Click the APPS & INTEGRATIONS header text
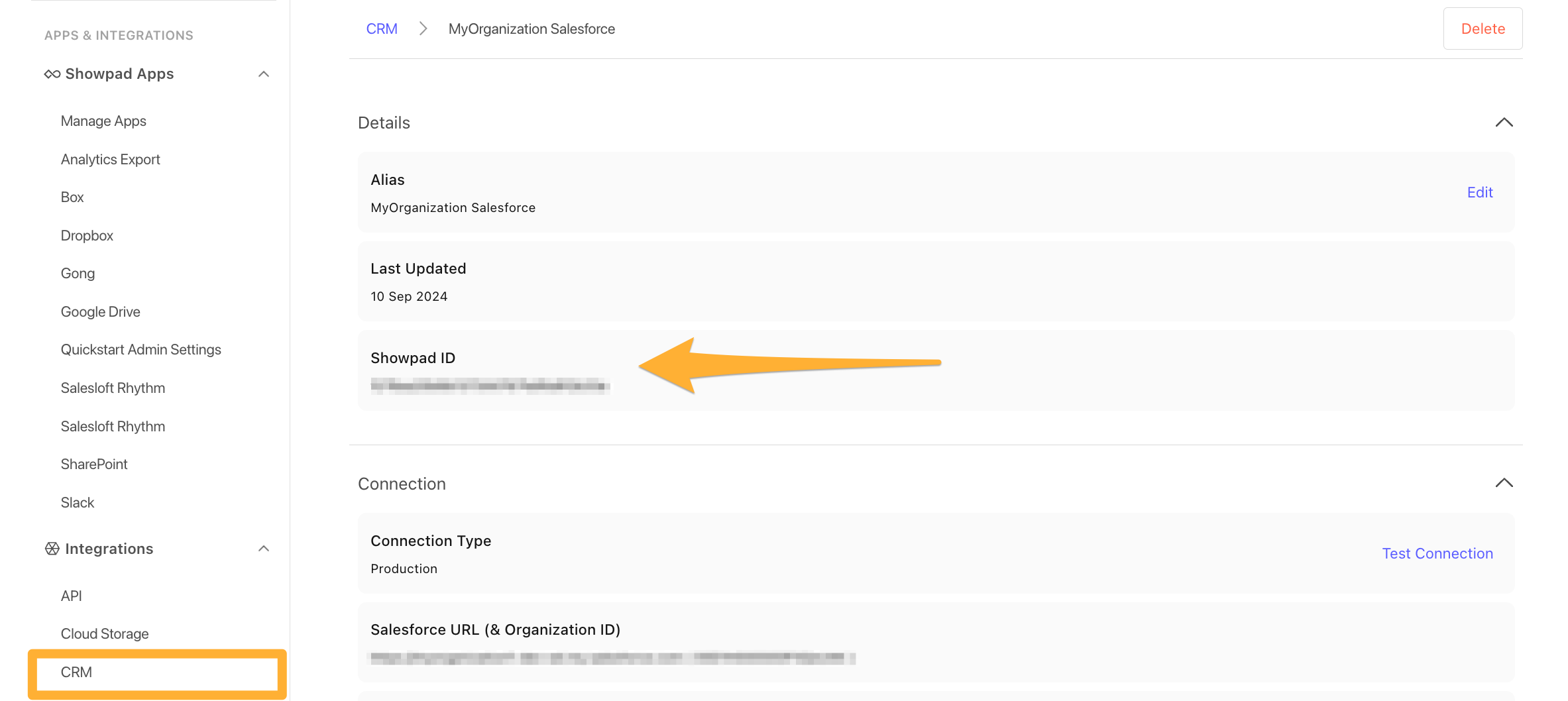Screen dimensions: 1568x701 pyautogui.click(x=119, y=36)
